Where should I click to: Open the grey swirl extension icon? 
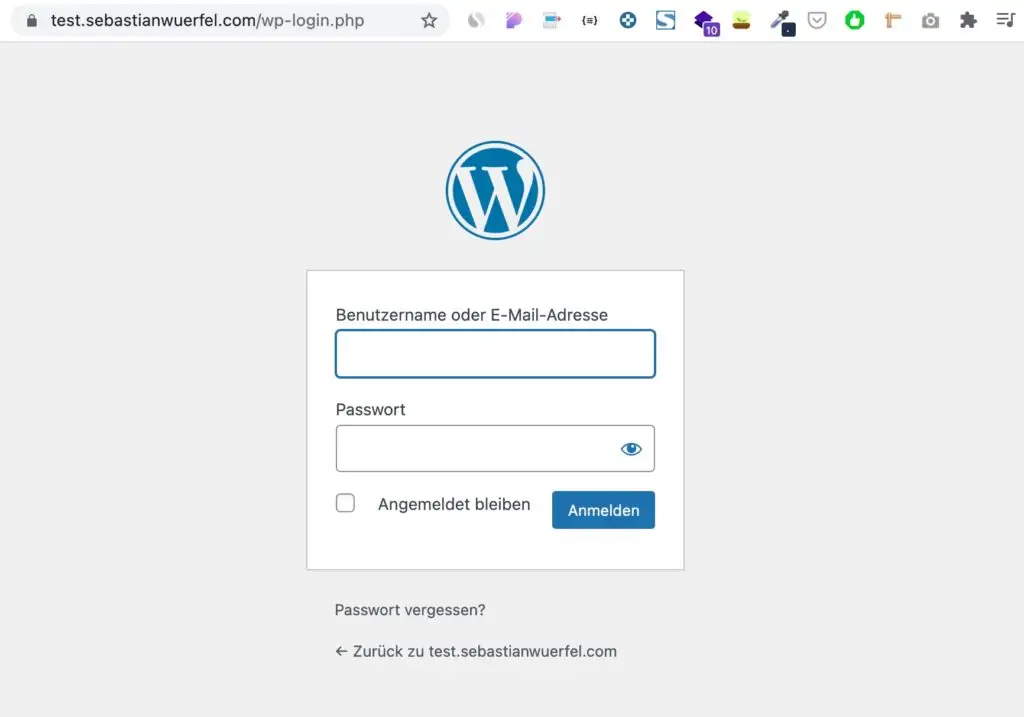pyautogui.click(x=476, y=21)
